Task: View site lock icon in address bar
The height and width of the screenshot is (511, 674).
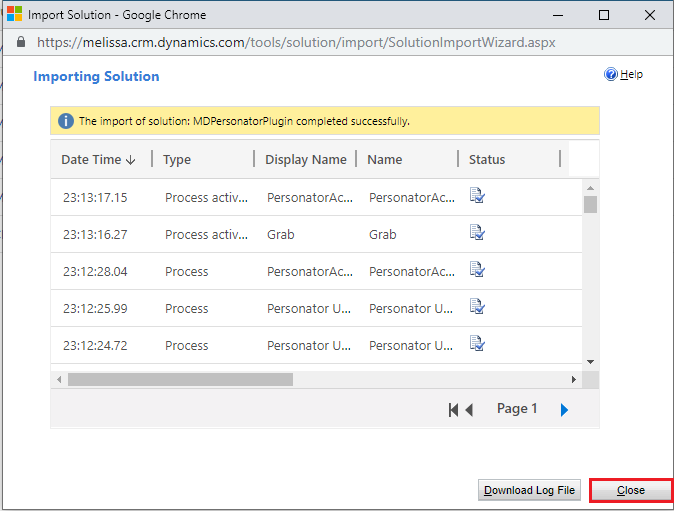Action: click(22, 43)
